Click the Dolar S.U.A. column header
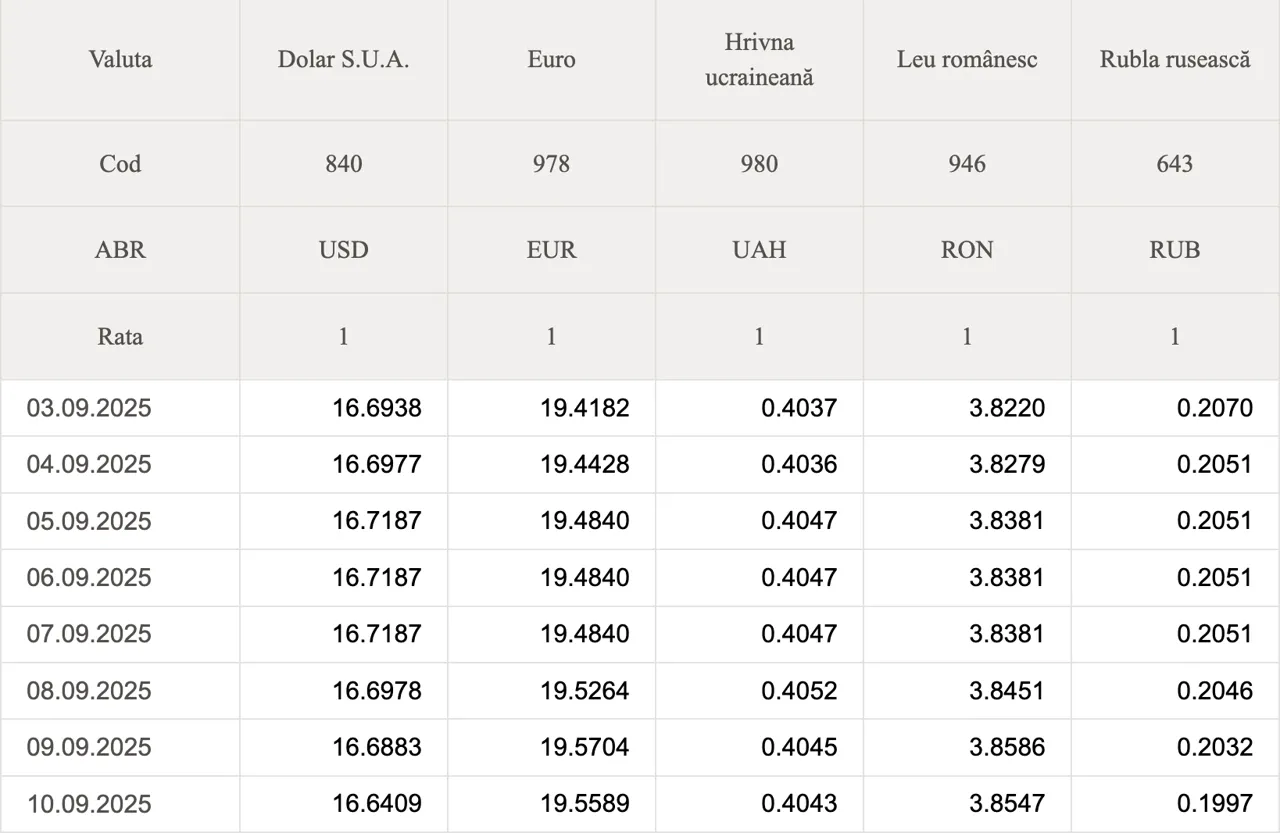The width and height of the screenshot is (1280, 833). coord(343,59)
